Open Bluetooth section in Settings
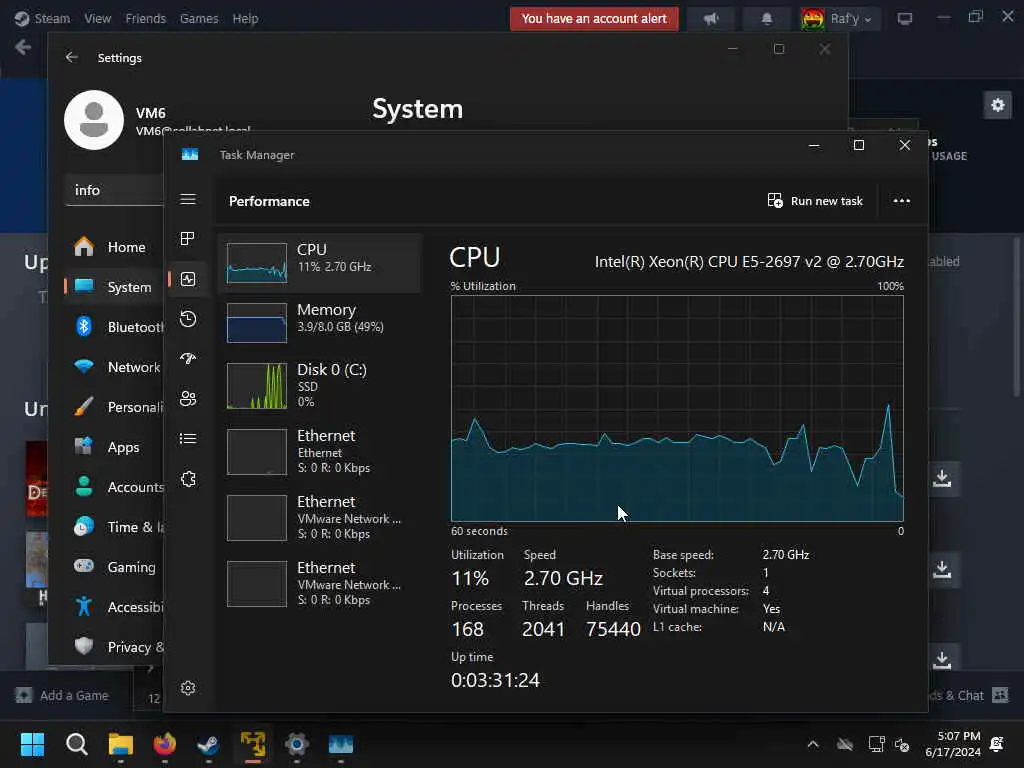Image resolution: width=1024 pixels, height=768 pixels. [x=115, y=327]
